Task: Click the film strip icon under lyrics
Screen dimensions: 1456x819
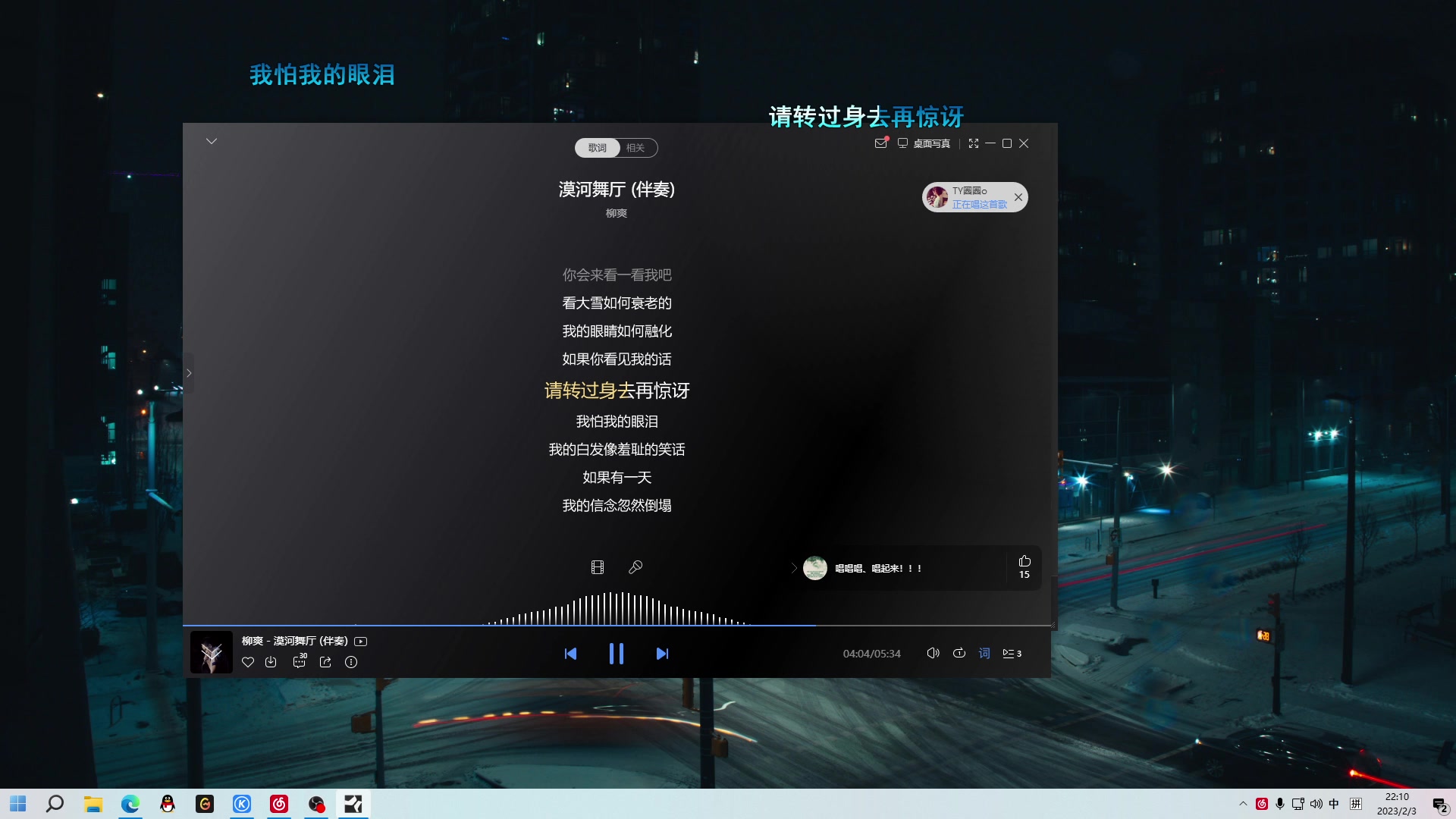Action: click(598, 567)
